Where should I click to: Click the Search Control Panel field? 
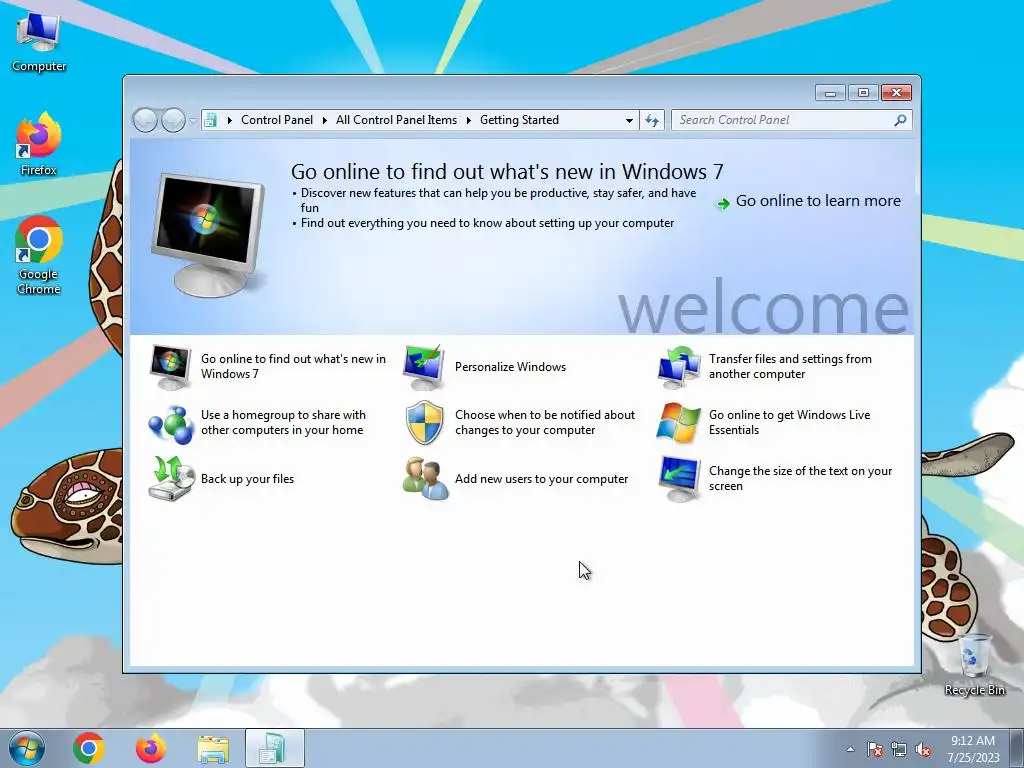(x=792, y=120)
